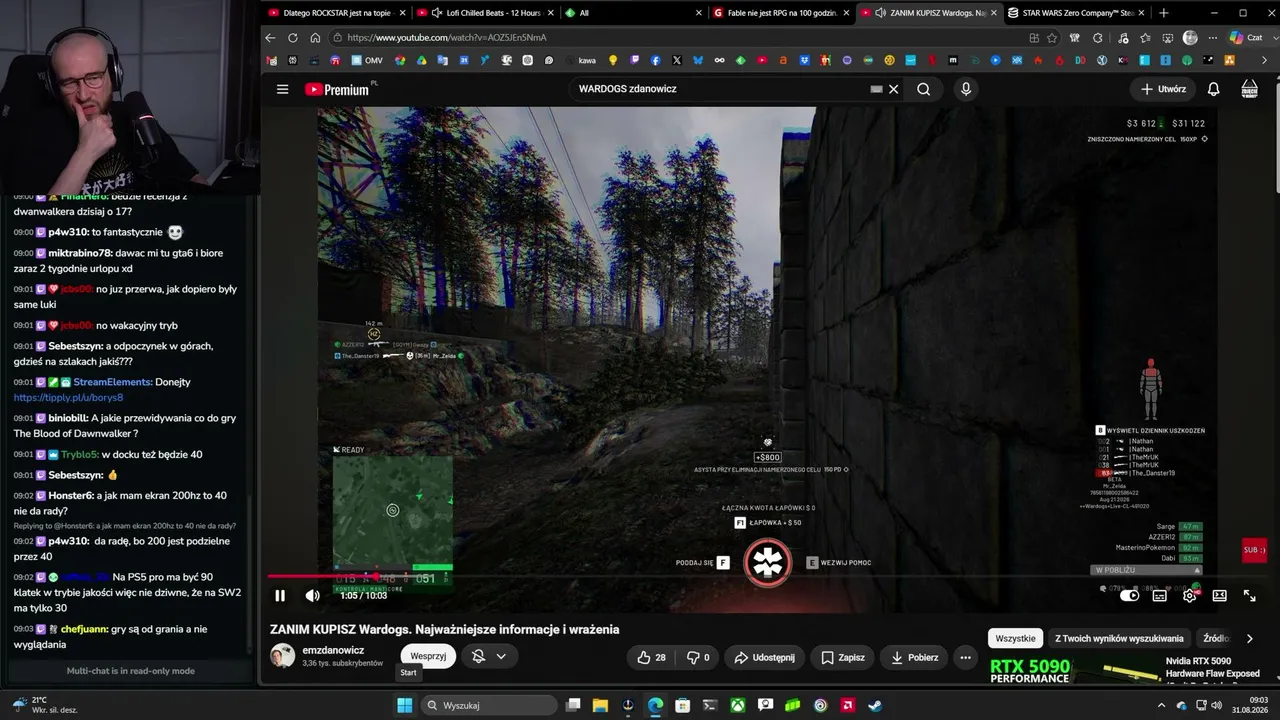
Task: Turn on video subtitles
Action: pyautogui.click(x=1159, y=596)
